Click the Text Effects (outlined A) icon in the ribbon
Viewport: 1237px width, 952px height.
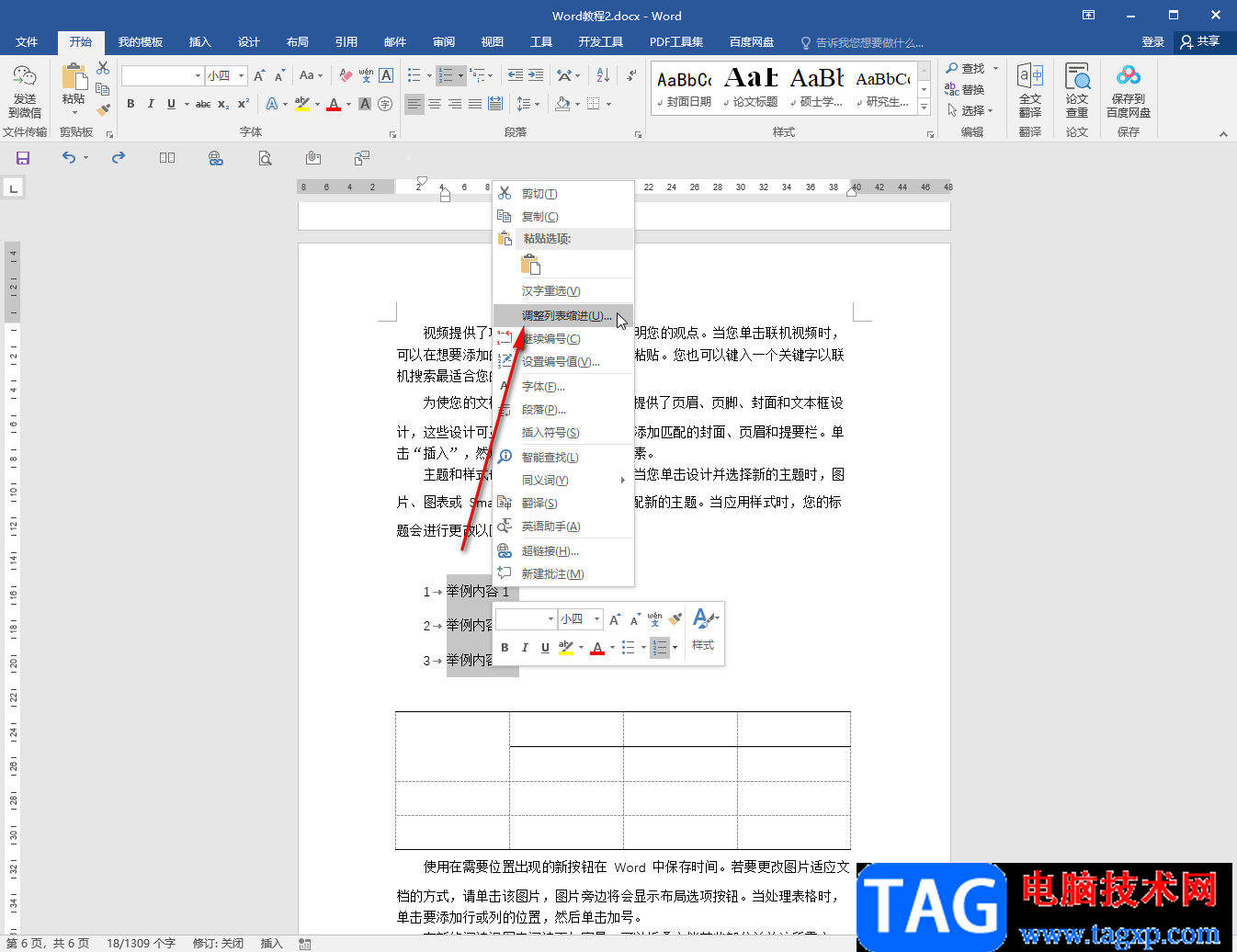(272, 104)
